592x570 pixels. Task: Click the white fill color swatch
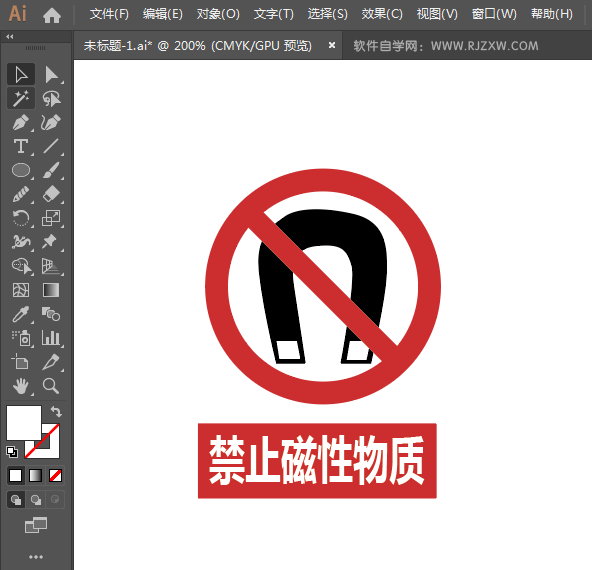24,423
